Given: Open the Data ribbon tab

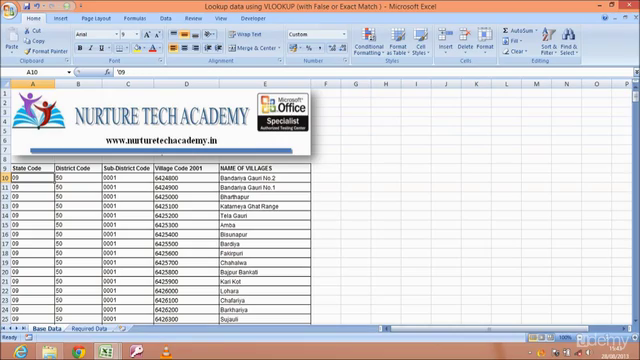Looking at the screenshot, I should [166, 18].
